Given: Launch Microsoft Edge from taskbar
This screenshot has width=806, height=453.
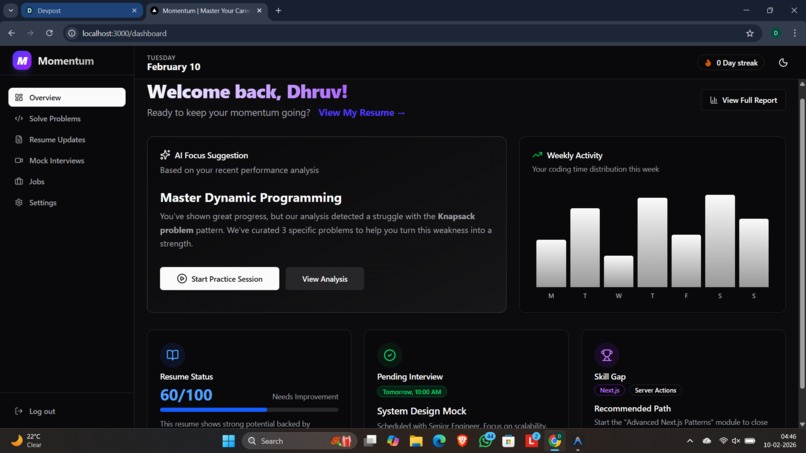Looking at the screenshot, I should (x=439, y=441).
